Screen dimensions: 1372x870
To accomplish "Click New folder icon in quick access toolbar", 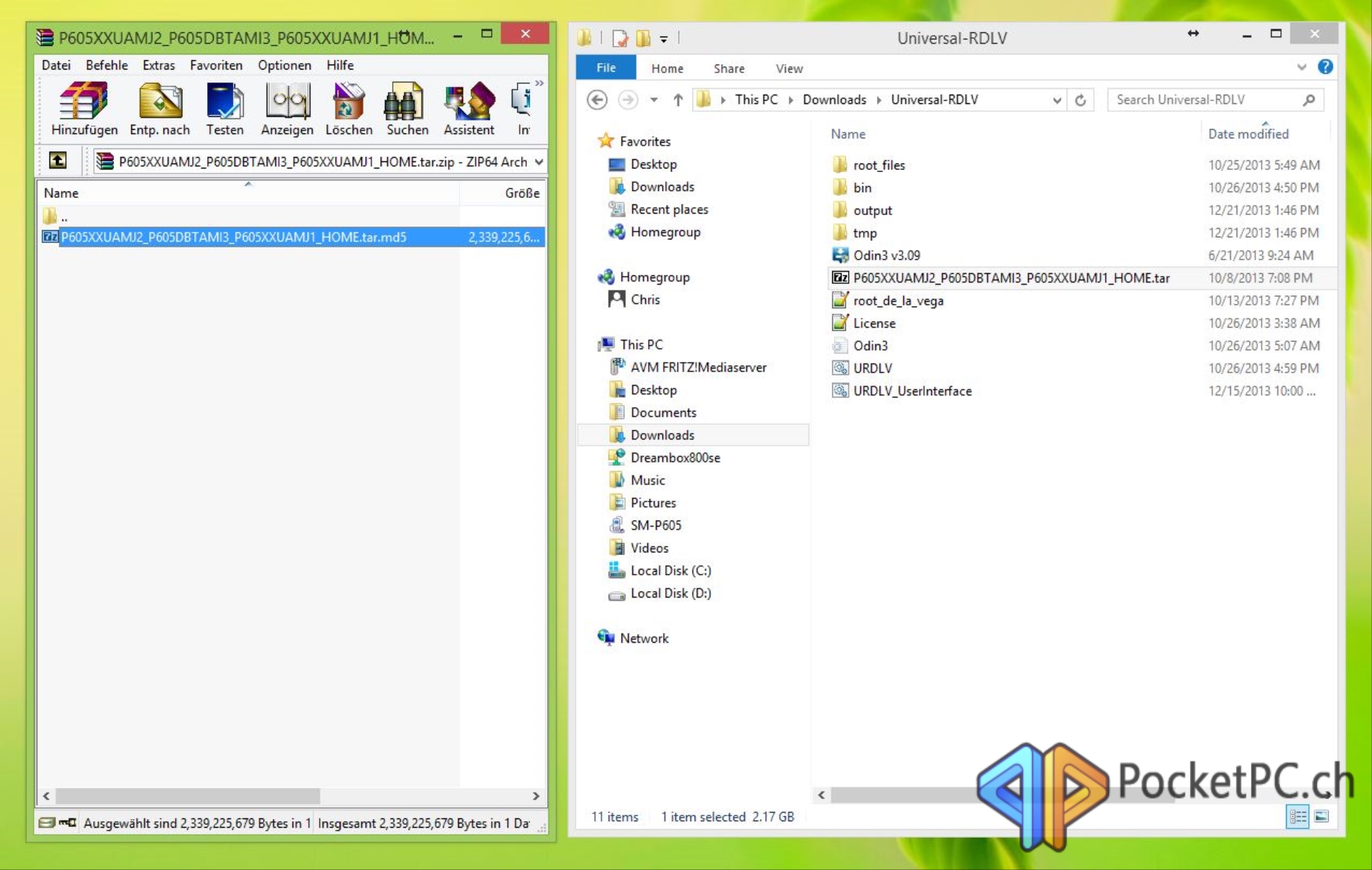I will click(x=643, y=38).
